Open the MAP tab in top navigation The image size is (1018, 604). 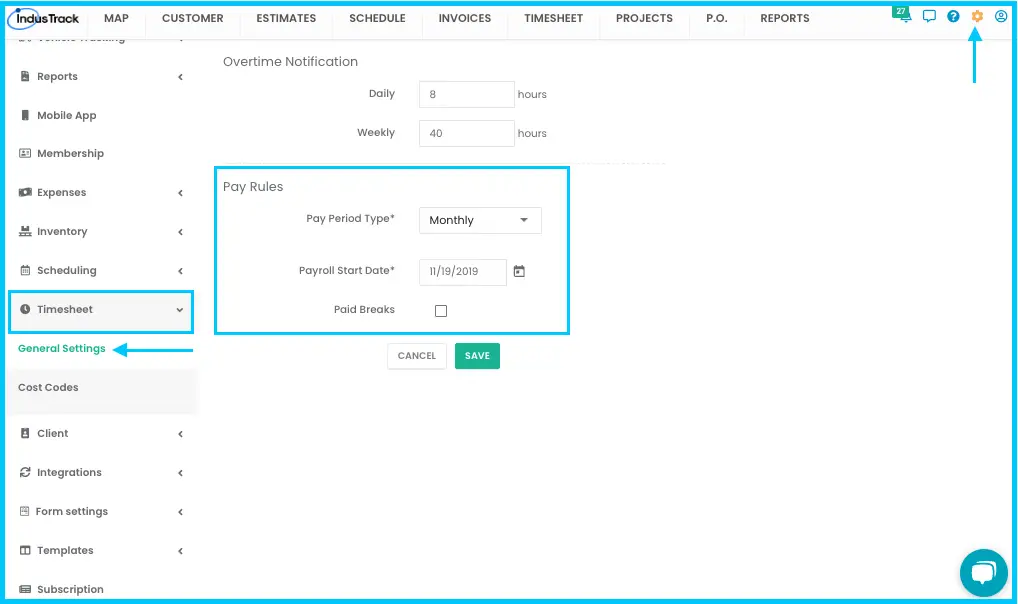(x=116, y=18)
